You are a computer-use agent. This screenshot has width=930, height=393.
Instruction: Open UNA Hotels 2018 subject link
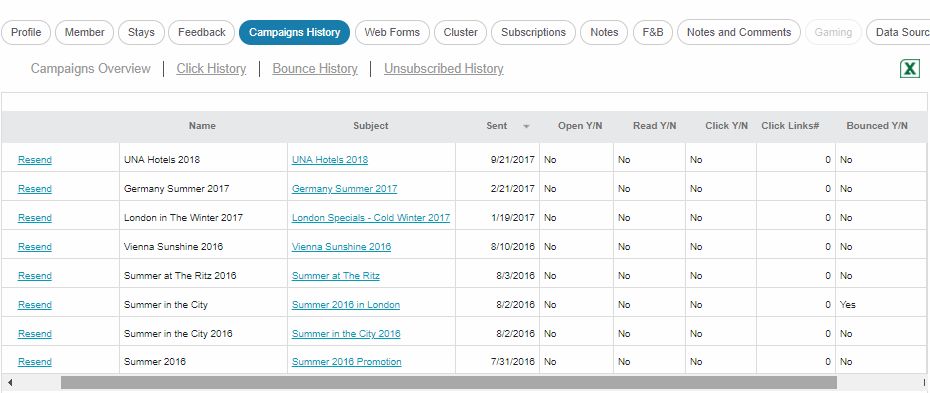point(330,160)
